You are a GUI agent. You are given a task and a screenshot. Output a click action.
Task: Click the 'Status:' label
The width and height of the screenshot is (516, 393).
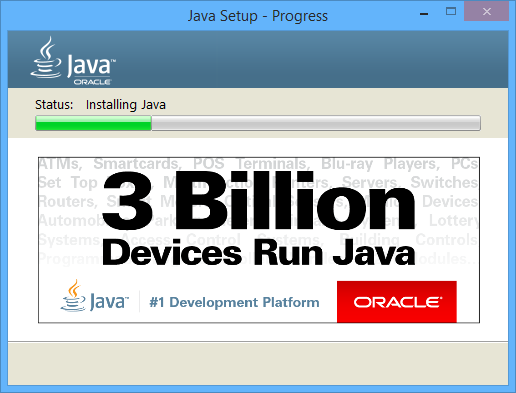pos(54,105)
